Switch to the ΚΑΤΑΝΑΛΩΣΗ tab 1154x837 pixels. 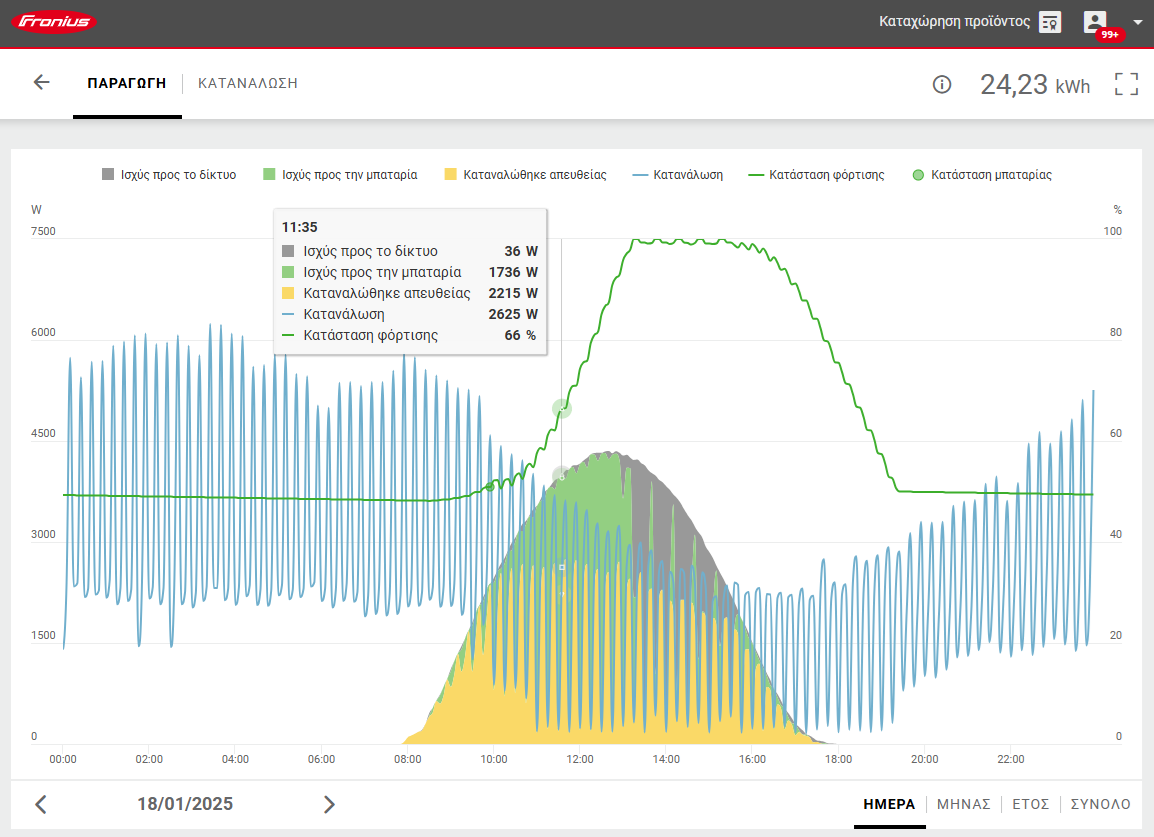point(248,83)
